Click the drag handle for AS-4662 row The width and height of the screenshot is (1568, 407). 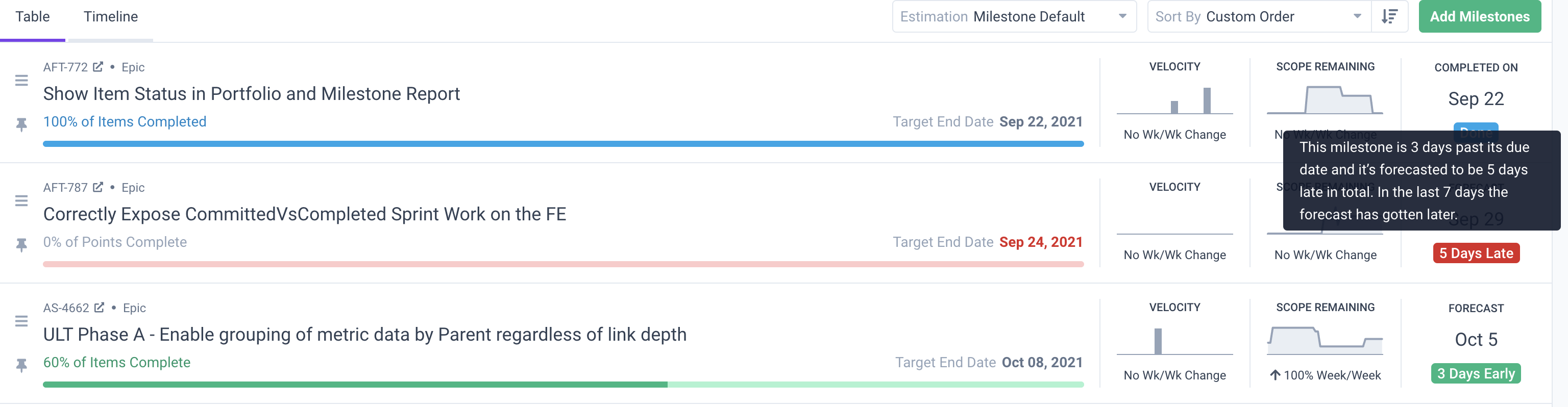pos(21,321)
